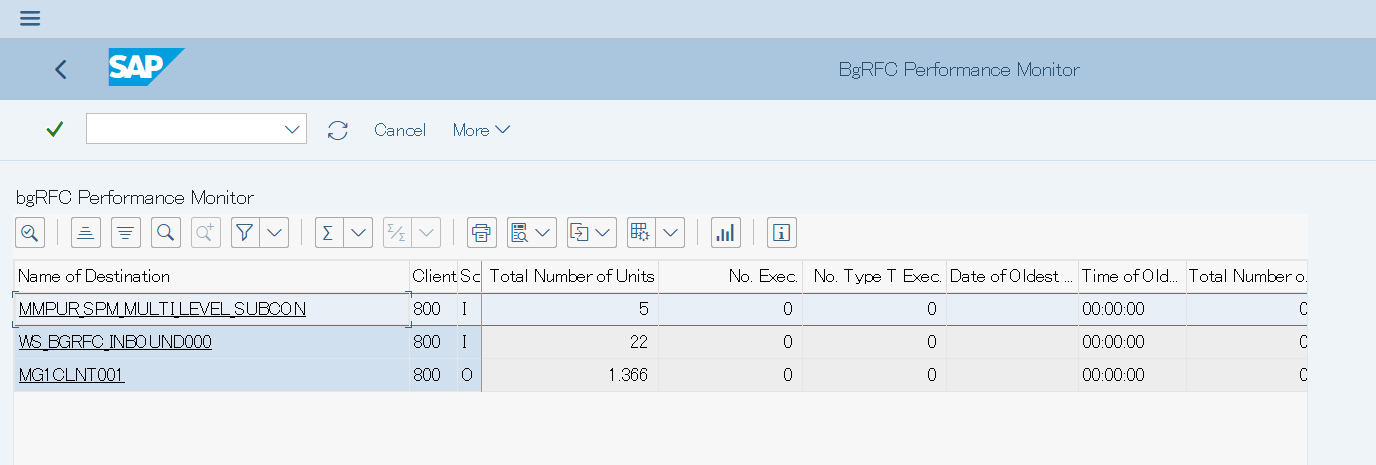Click the Cancel button

point(400,130)
